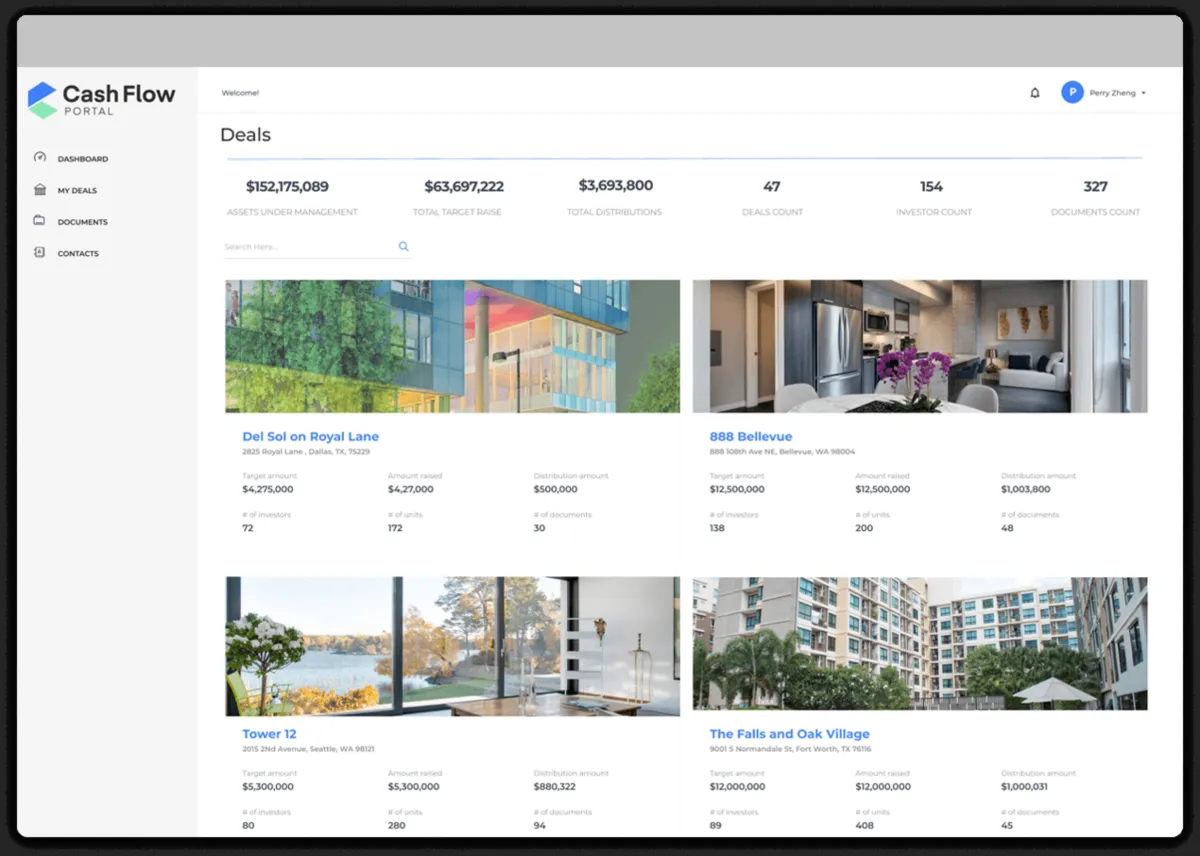
Task: Click 888 Bellevue number of investors 138
Action: tap(717, 528)
